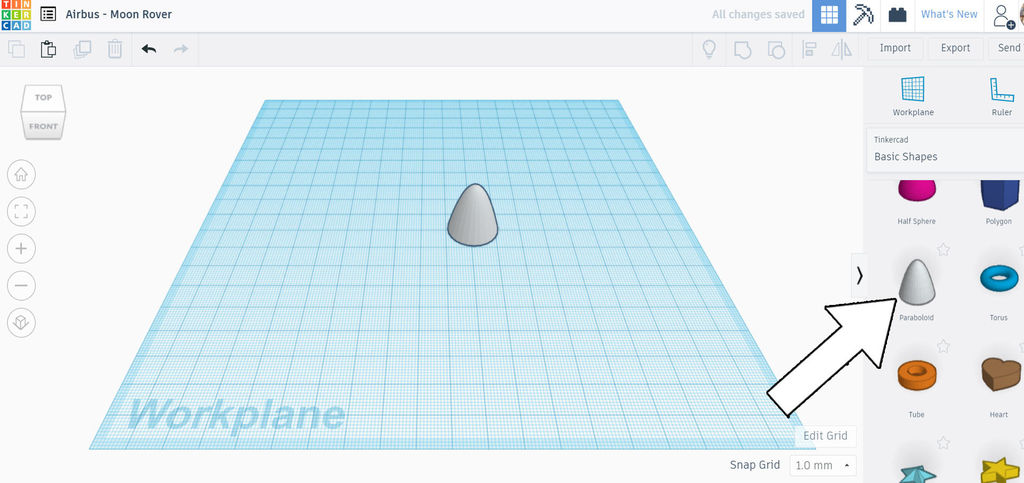Open the designs list icon beside the title

click(x=48, y=14)
